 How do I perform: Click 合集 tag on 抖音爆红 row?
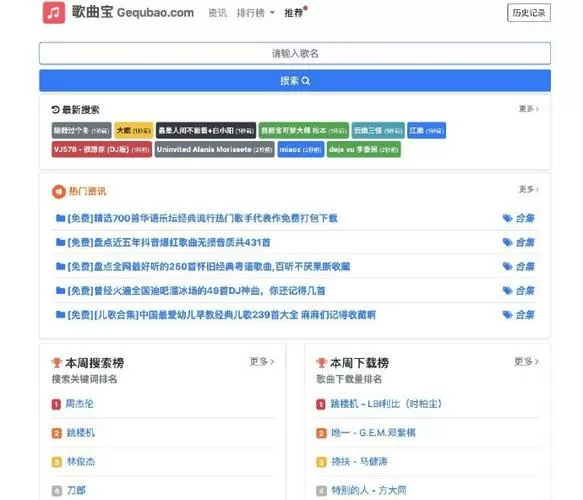(519, 243)
